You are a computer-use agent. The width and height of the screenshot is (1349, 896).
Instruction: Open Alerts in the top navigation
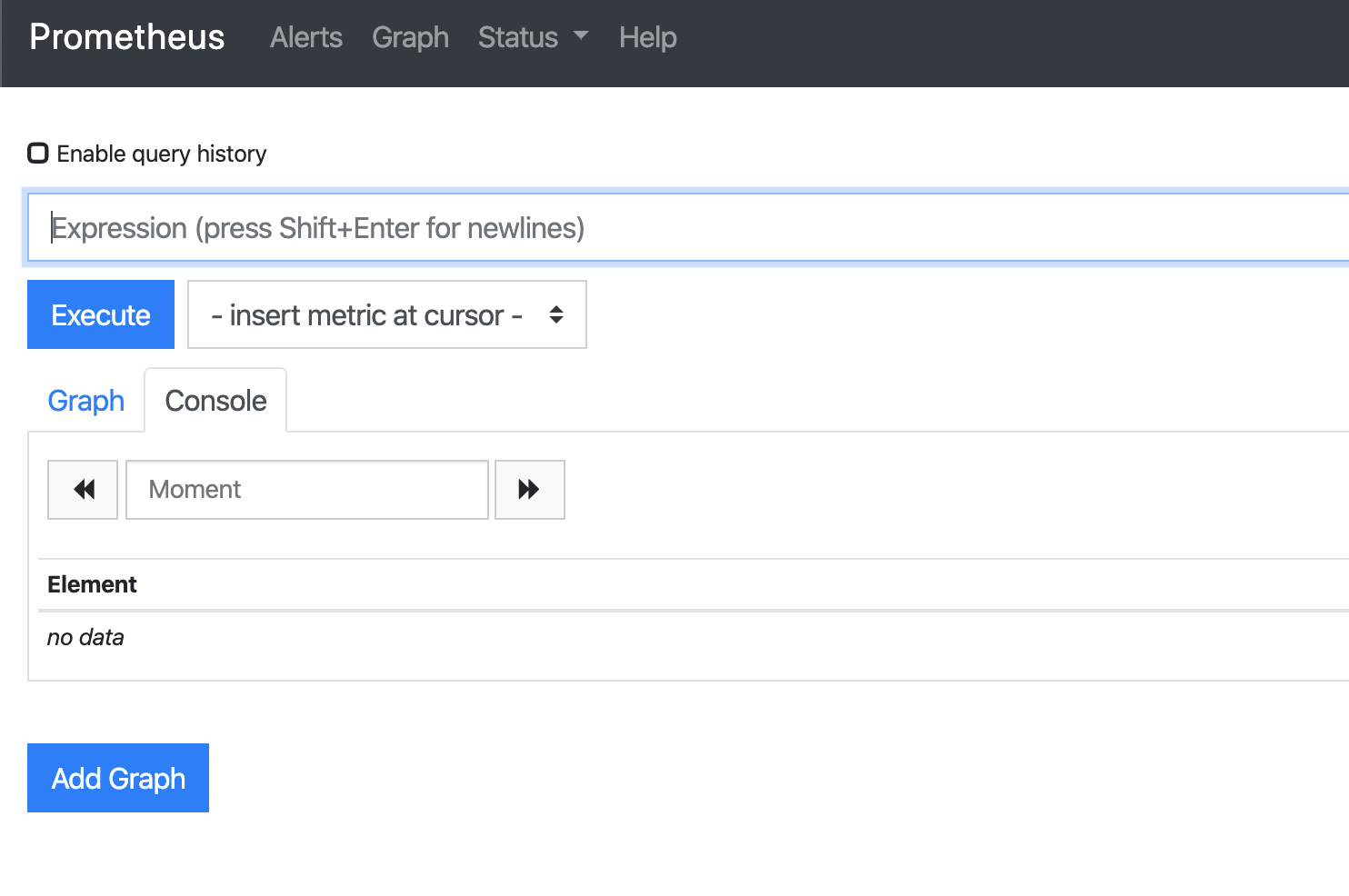(x=305, y=37)
